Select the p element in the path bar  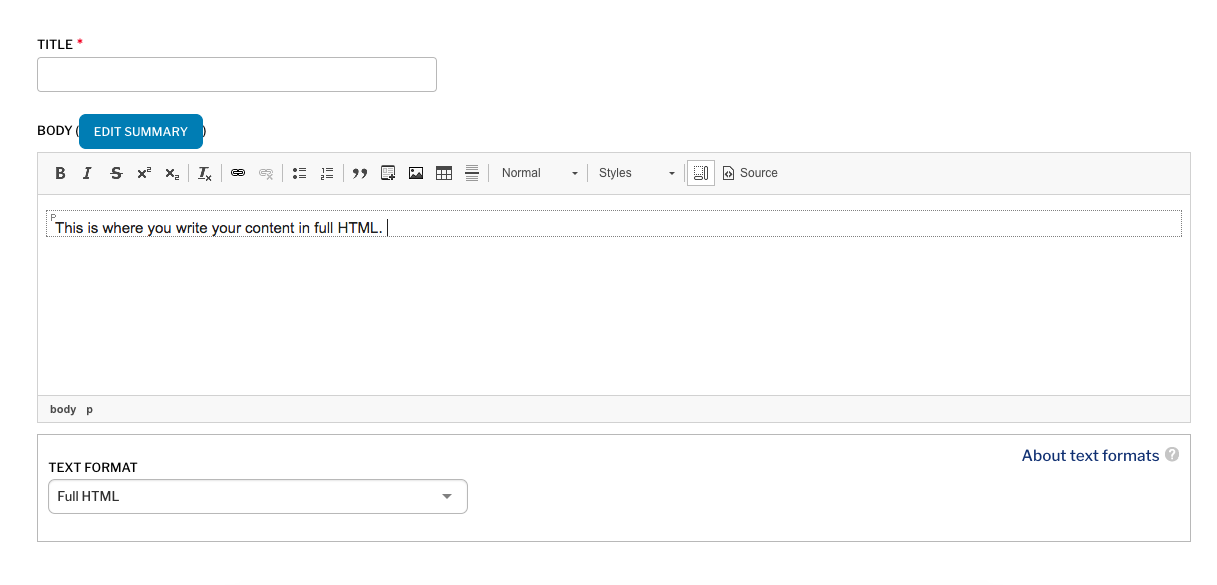[89, 409]
